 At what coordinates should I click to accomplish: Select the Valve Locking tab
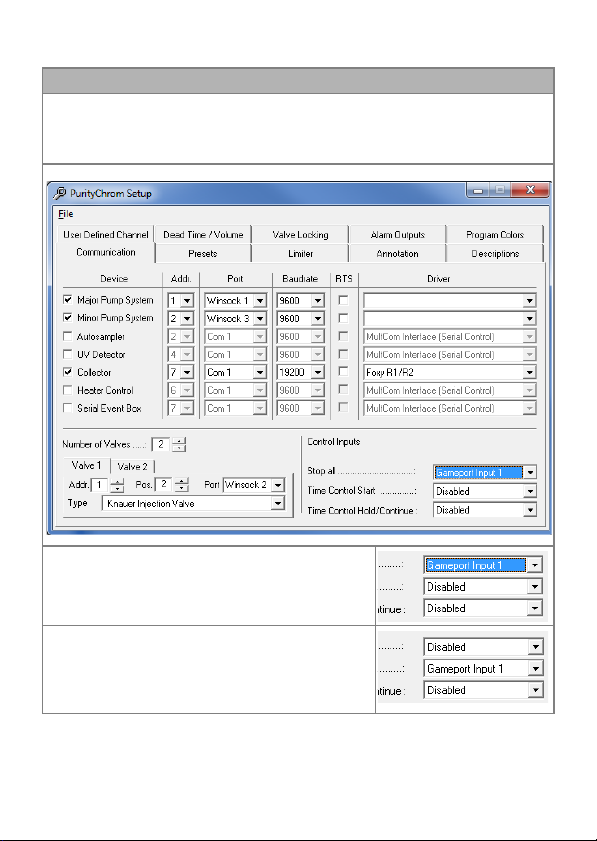300,235
